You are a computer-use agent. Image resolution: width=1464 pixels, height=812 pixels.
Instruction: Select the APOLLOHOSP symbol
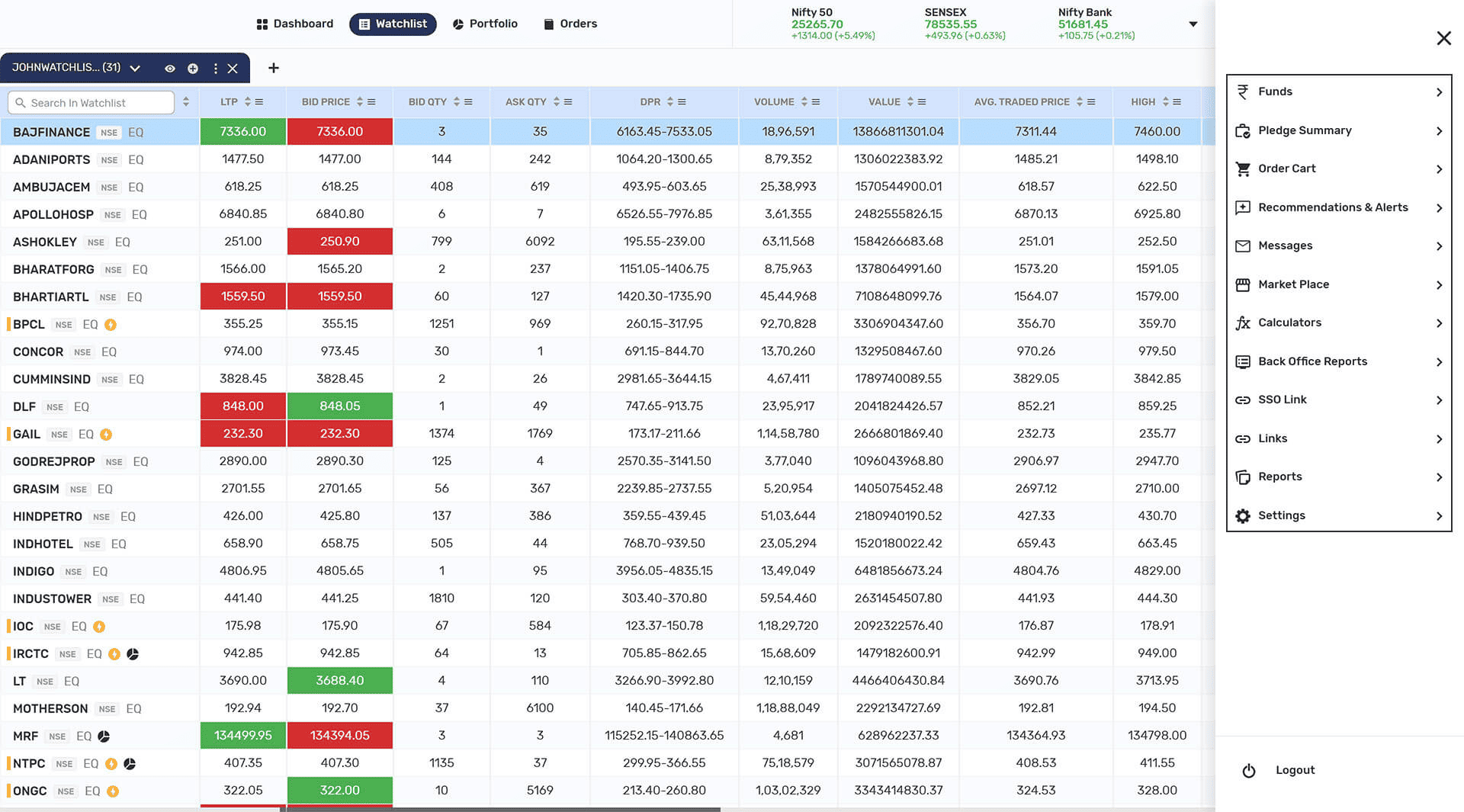coord(53,215)
